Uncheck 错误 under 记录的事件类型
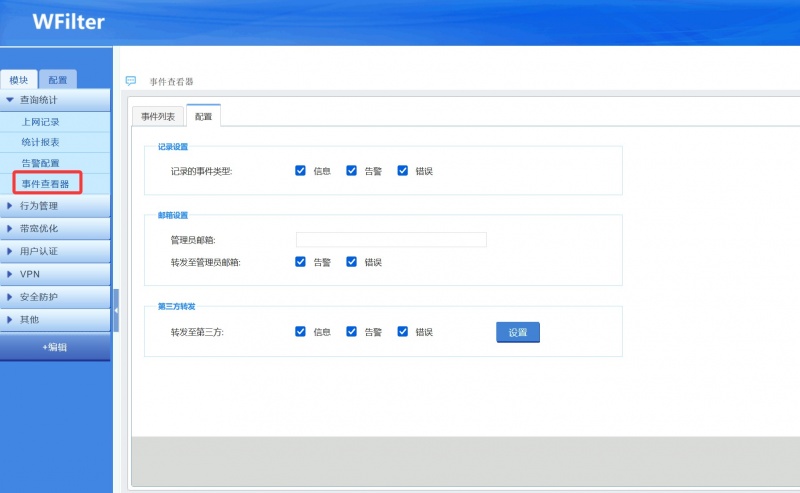800x493 pixels. [x=403, y=170]
